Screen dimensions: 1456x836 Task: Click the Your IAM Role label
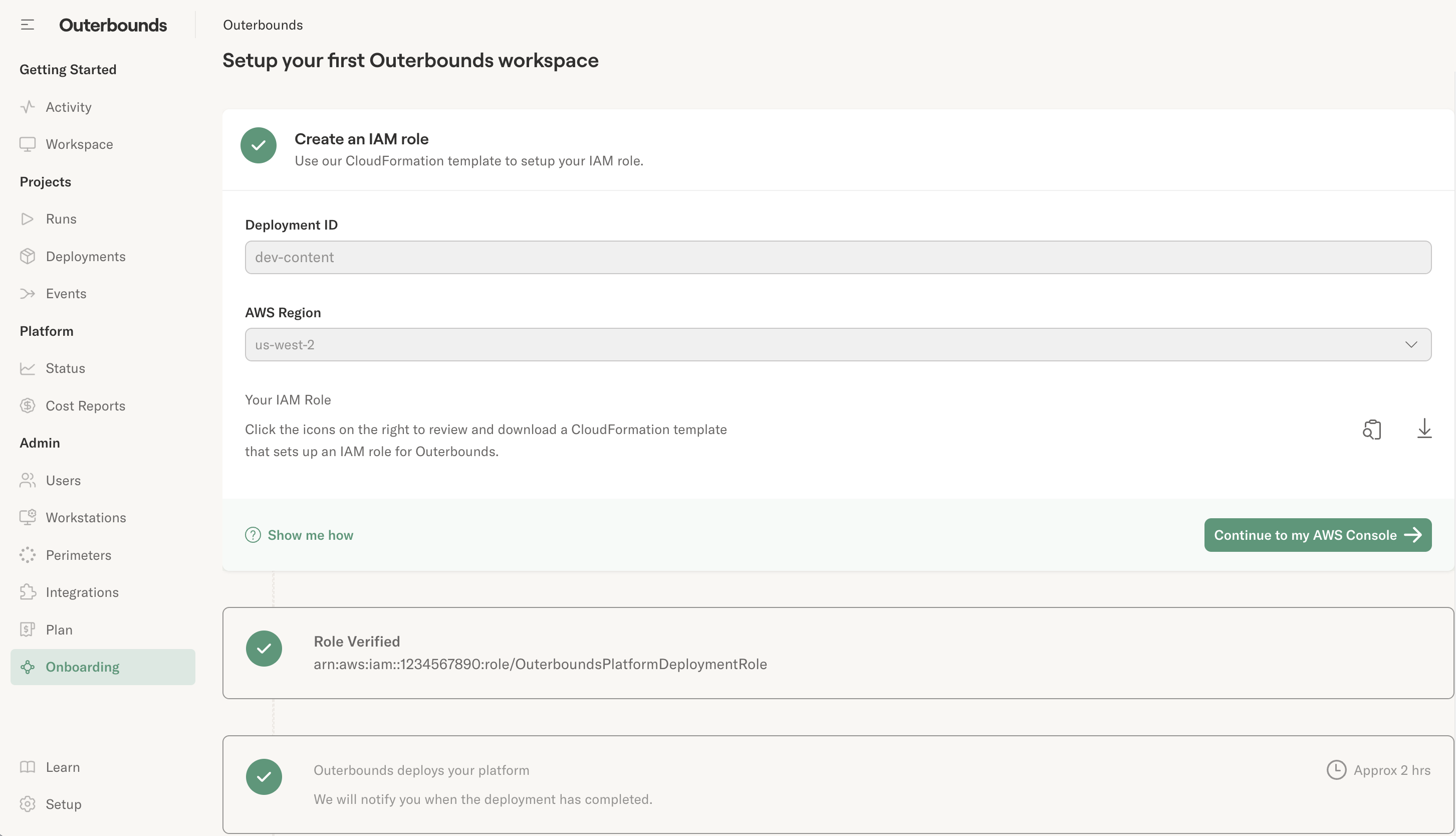pyautogui.click(x=288, y=399)
